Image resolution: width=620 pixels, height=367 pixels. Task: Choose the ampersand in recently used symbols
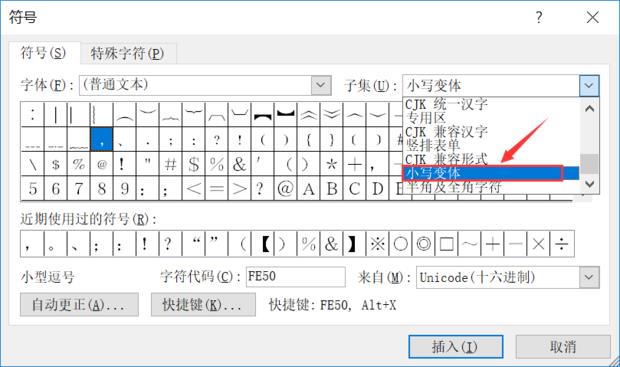point(331,244)
